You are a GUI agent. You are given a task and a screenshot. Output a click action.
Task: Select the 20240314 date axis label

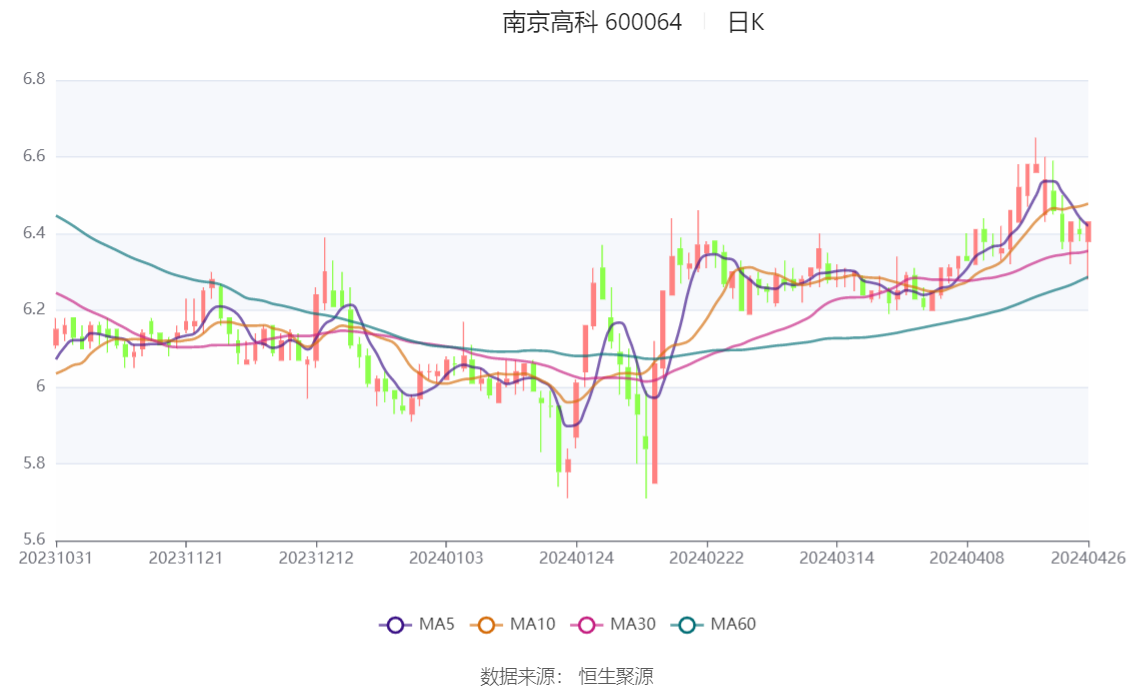tap(837, 558)
